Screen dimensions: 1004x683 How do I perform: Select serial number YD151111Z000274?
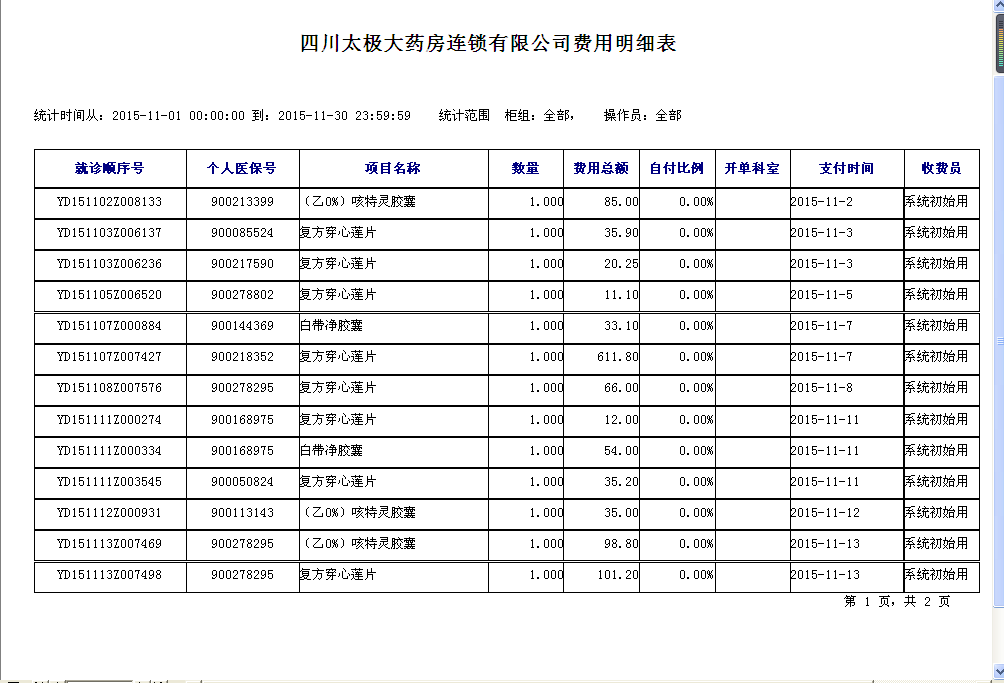(109, 420)
